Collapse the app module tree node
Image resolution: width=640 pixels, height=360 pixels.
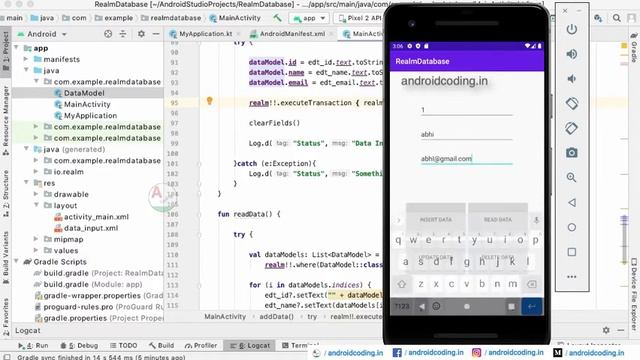coord(17,48)
